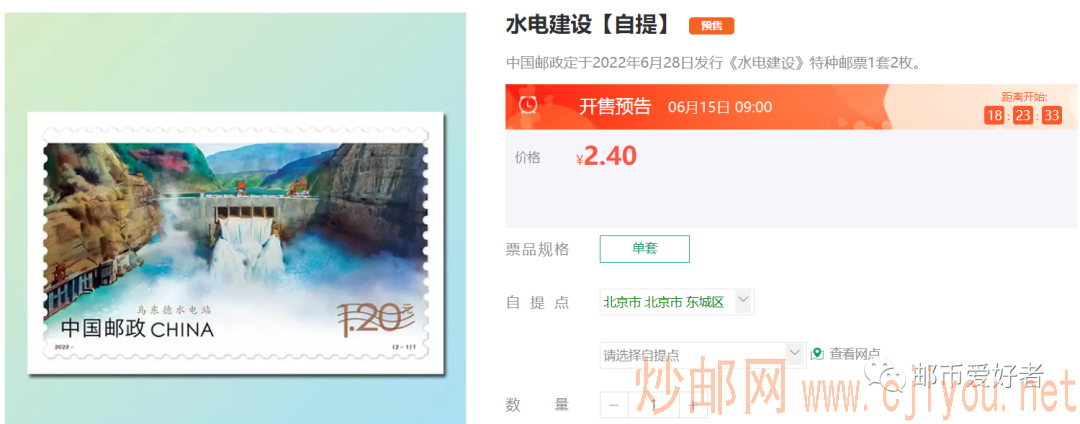Screen dimensions: 1080x424
Task: Click the countdown hours box showing 18
Action: (994, 116)
